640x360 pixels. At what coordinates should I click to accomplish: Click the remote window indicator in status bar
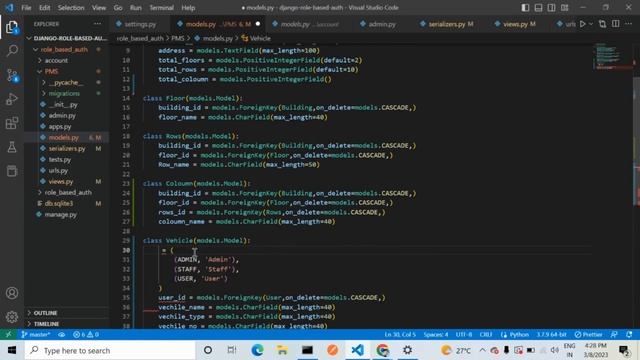pos(8,334)
